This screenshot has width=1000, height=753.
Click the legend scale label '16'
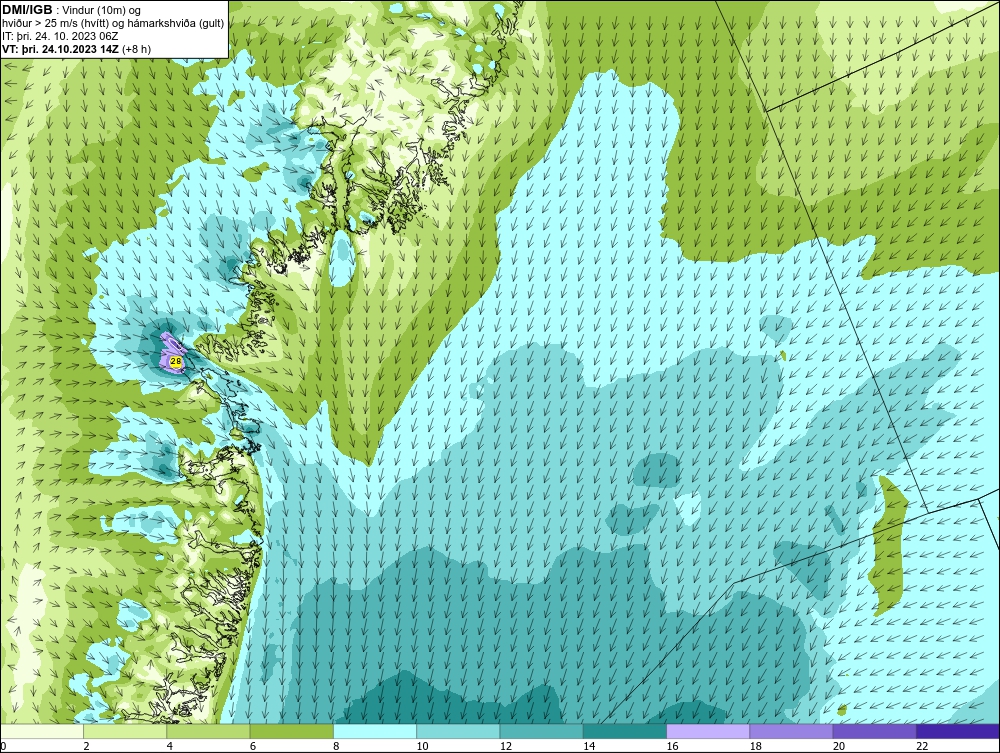pyautogui.click(x=672, y=746)
